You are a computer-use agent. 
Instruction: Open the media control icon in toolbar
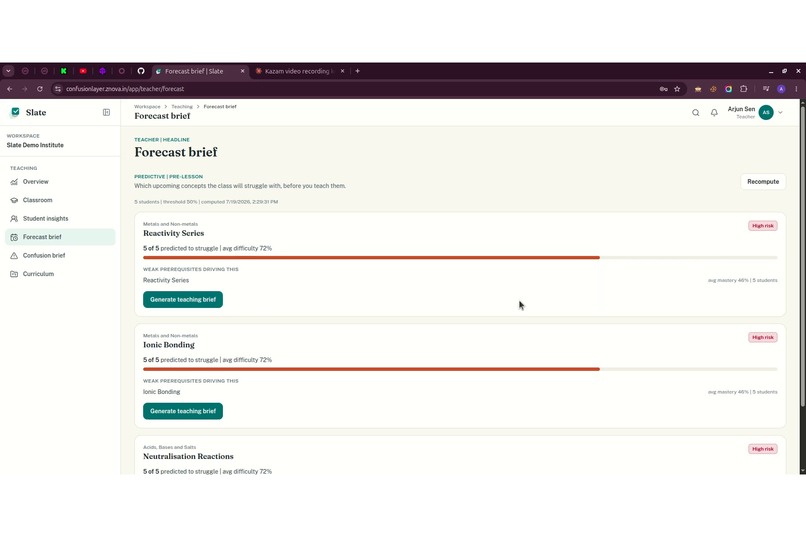point(766,89)
